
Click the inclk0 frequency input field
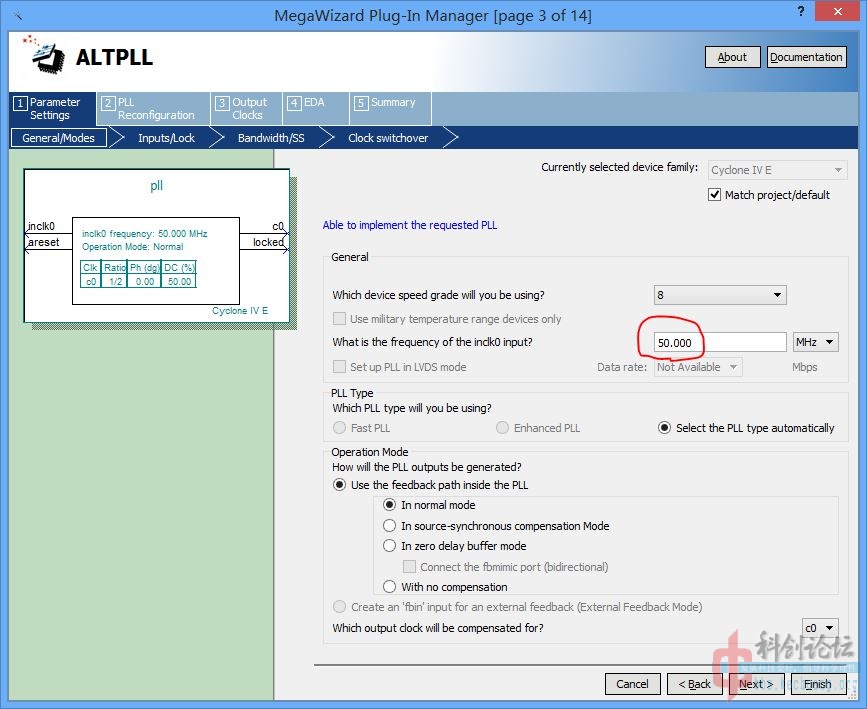click(x=720, y=342)
